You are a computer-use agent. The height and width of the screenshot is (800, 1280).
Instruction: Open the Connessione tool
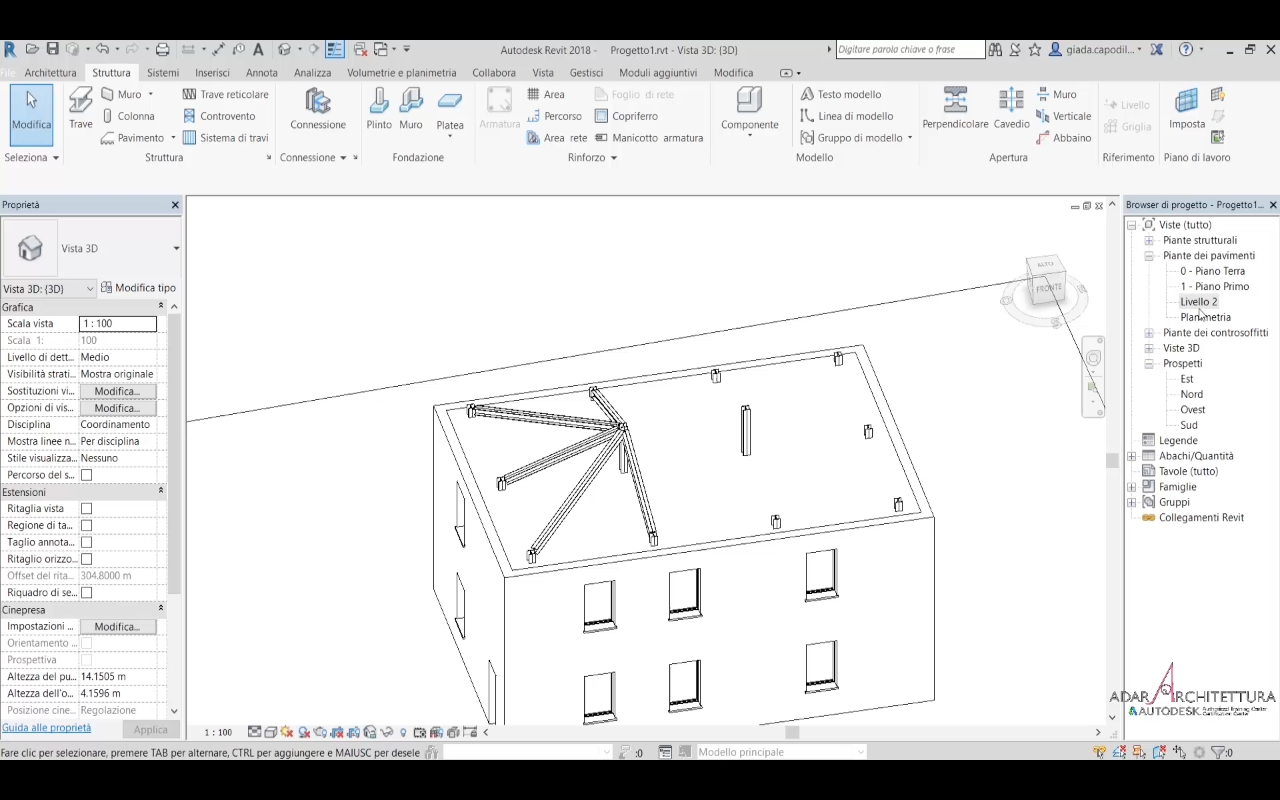pos(318,108)
